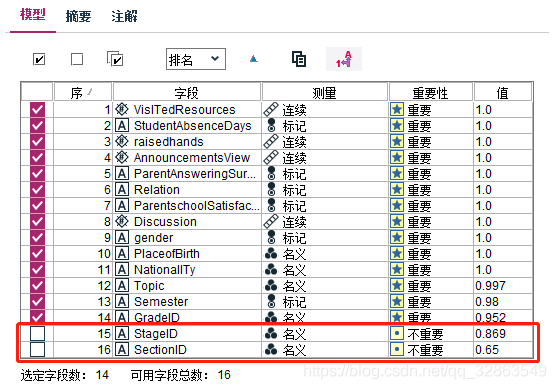Sort by the 序 column header

click(x=83, y=93)
